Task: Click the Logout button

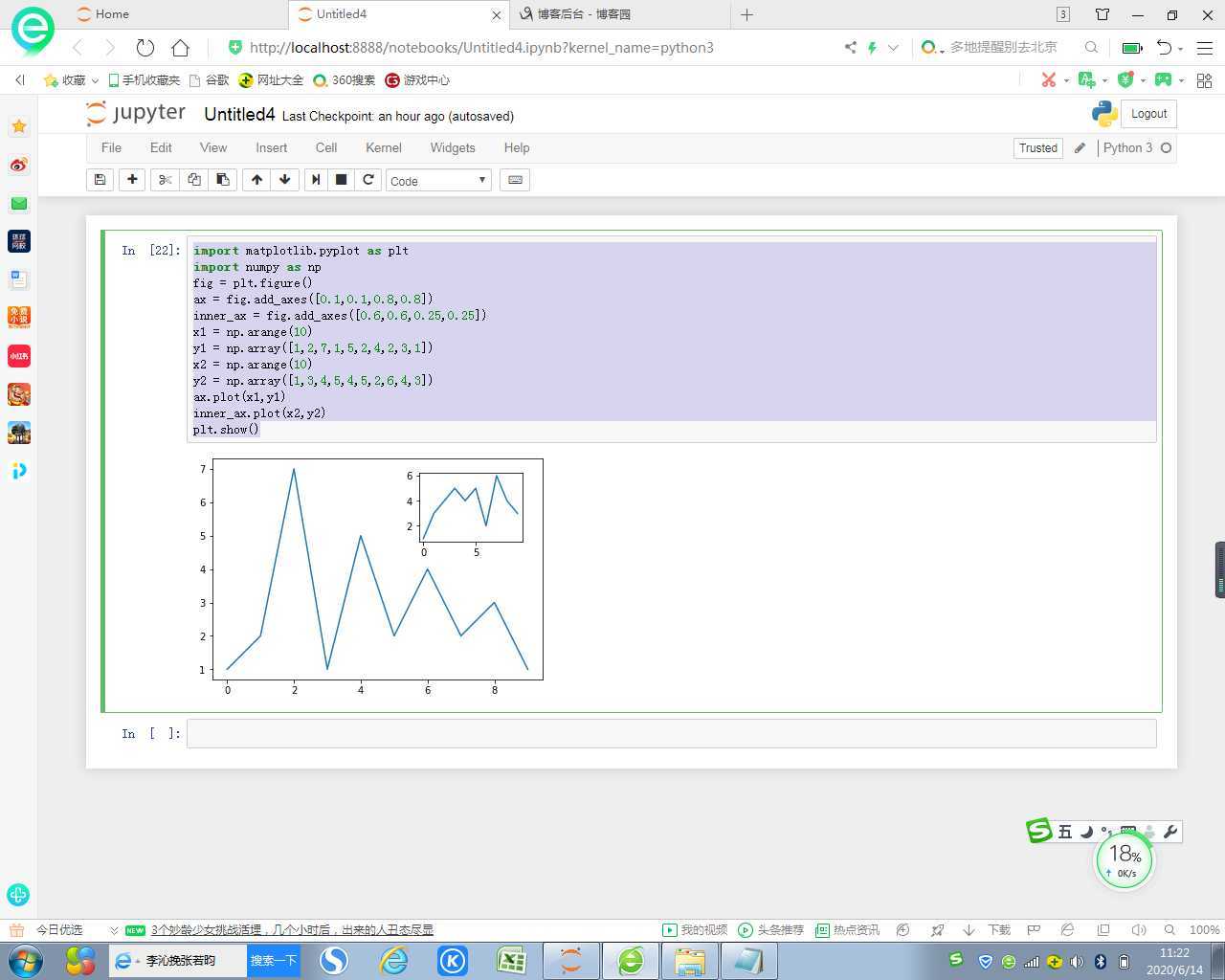Action: tap(1148, 113)
